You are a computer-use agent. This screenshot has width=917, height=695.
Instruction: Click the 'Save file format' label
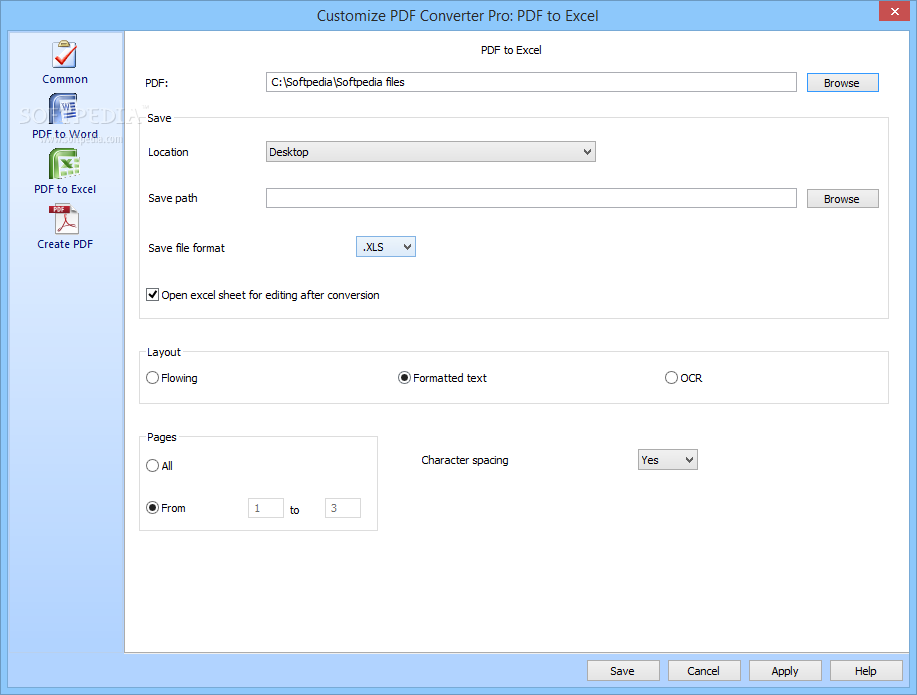[187, 248]
